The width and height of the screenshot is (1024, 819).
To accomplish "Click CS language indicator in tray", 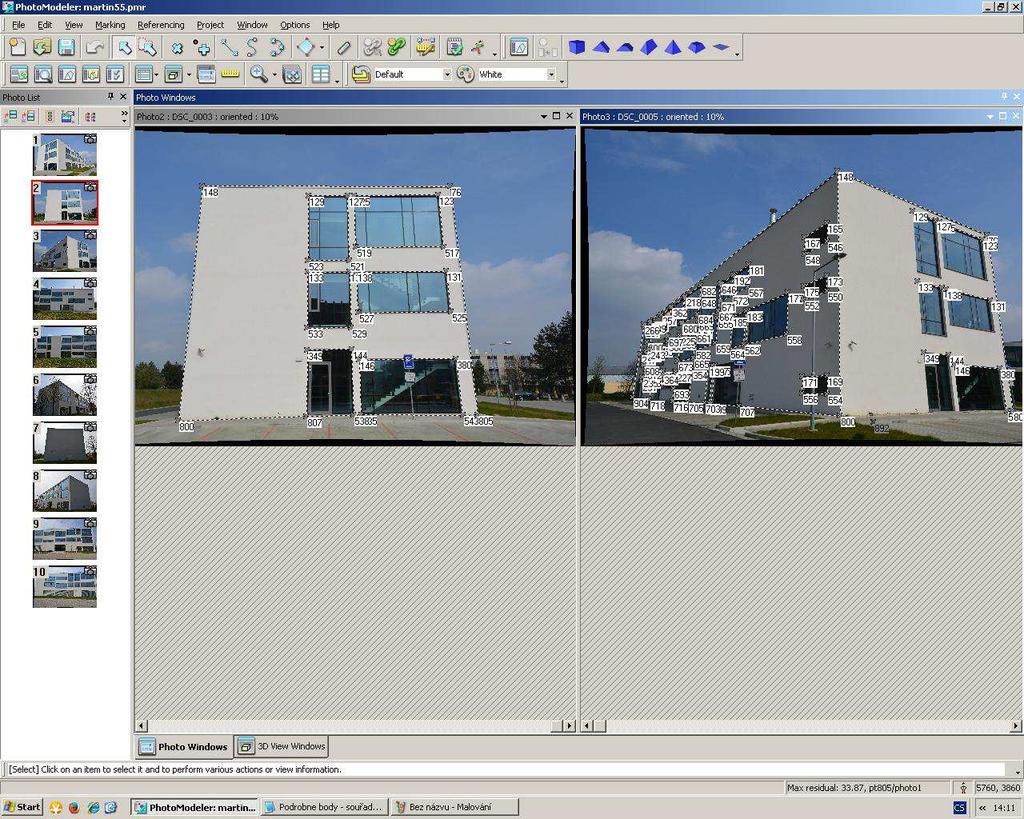I will (x=959, y=808).
